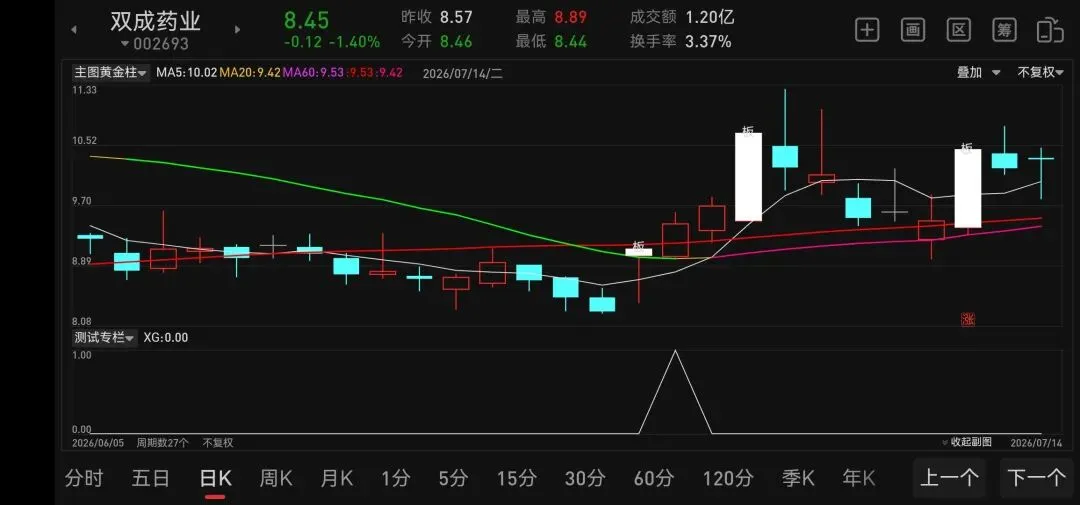Select the 周K tab
This screenshot has width=1080, height=505.
tap(276, 478)
